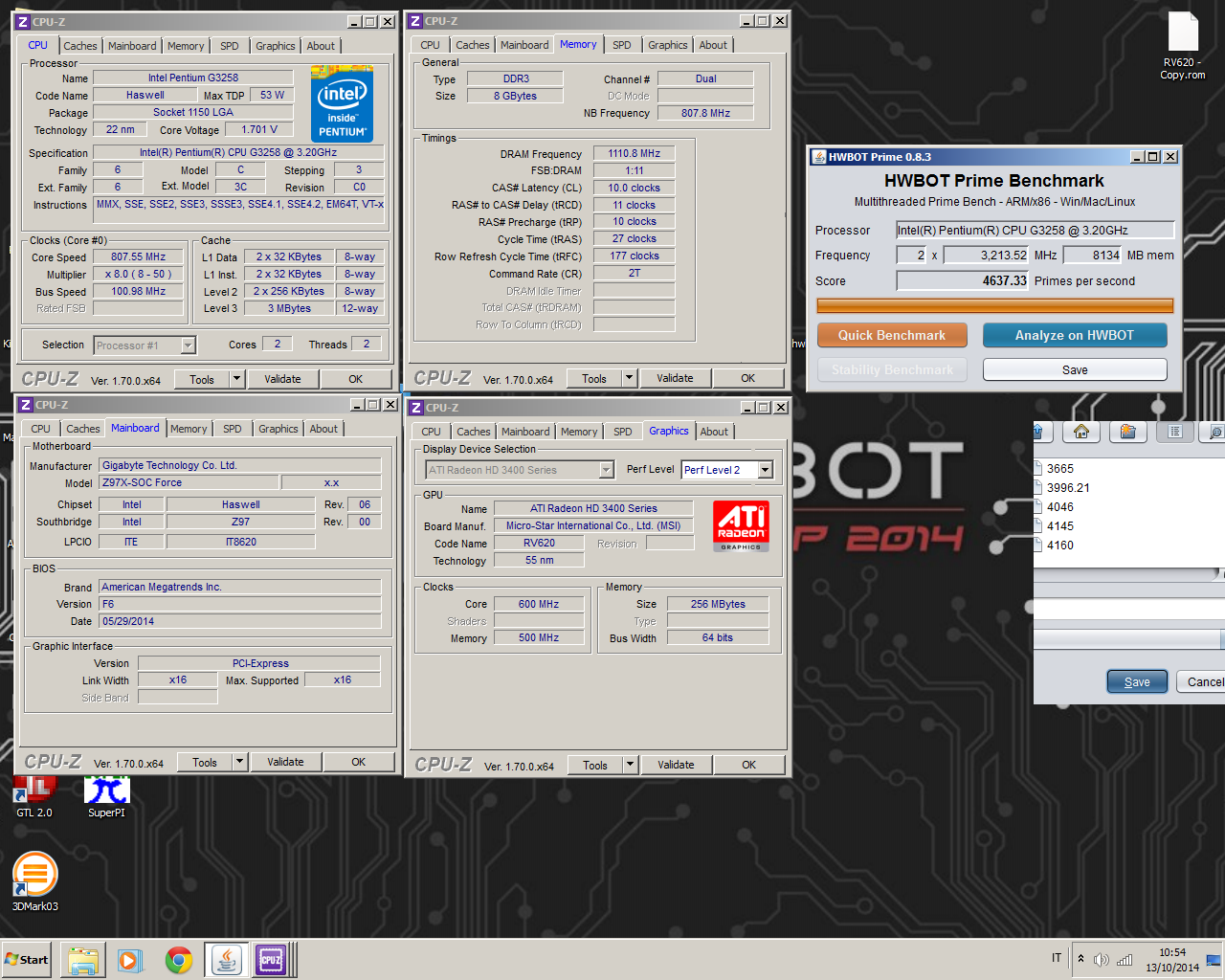The width and height of the screenshot is (1225, 980).
Task: Click file list scrollbar in save dialog
Action: coord(1129,574)
